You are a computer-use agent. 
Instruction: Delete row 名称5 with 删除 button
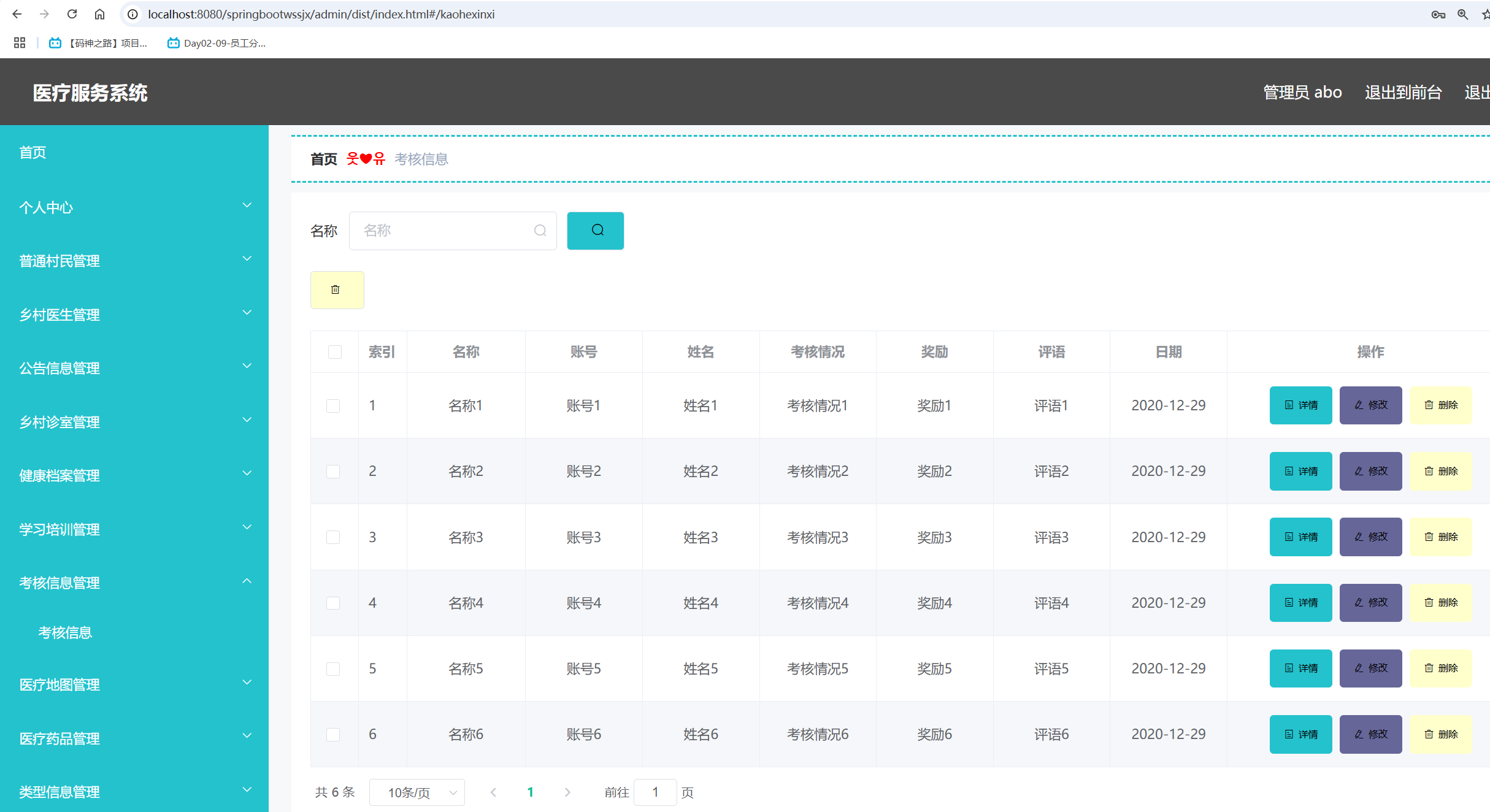1440,668
